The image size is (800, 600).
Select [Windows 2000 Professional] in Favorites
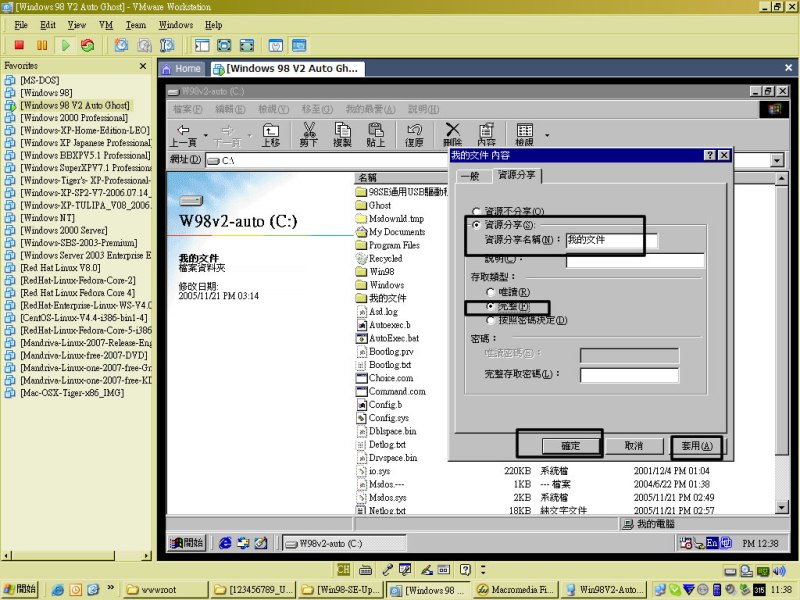pos(73,118)
